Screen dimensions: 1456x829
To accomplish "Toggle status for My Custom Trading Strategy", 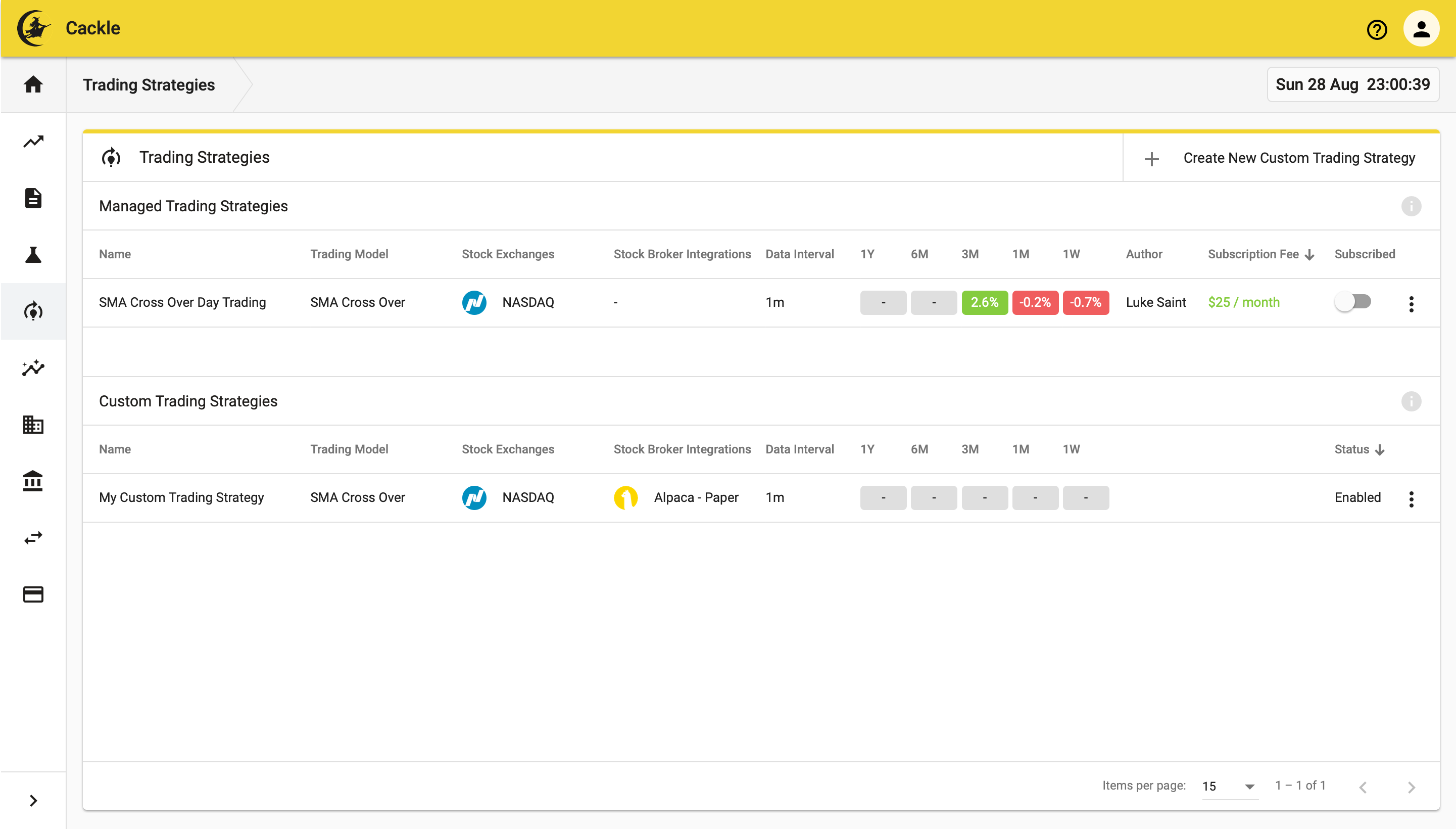I will pos(1357,497).
